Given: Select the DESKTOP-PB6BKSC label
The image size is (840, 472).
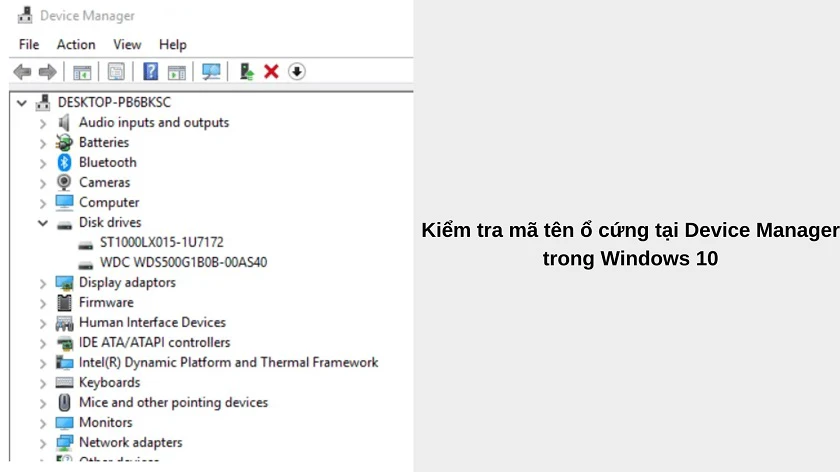Looking at the screenshot, I should 114,102.
